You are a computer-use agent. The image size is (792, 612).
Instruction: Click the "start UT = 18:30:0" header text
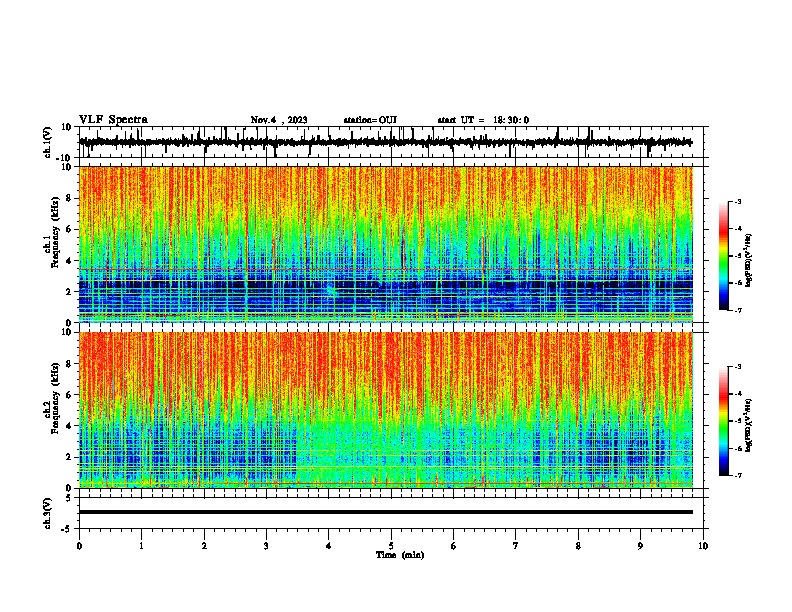(x=483, y=120)
